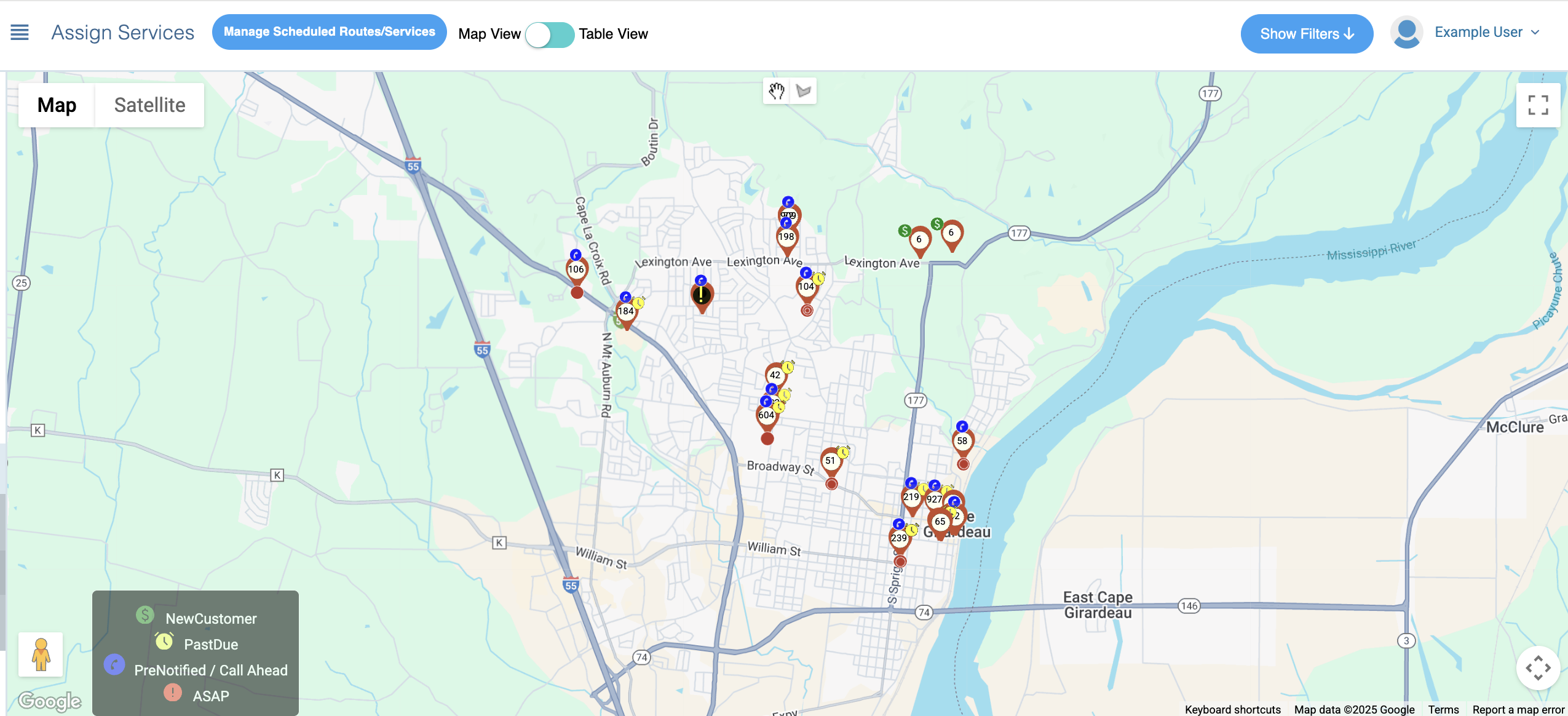Select the polygon drawing tool
This screenshot has height=716, width=1568.
point(803,91)
